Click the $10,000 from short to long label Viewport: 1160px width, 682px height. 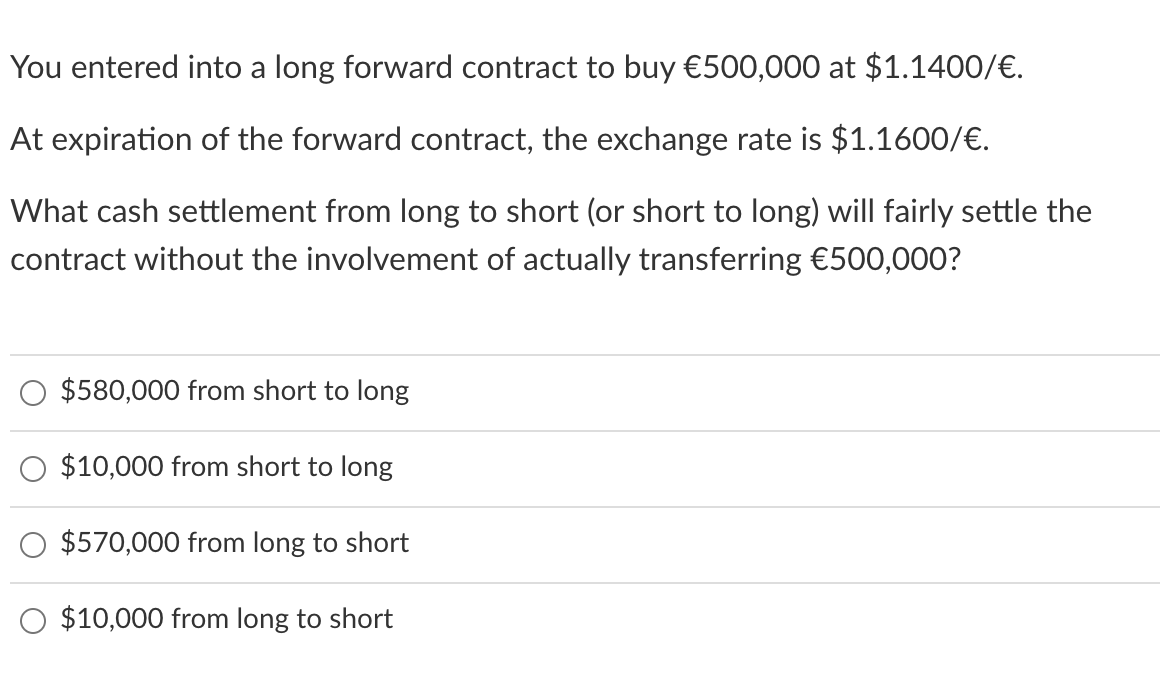pos(227,467)
